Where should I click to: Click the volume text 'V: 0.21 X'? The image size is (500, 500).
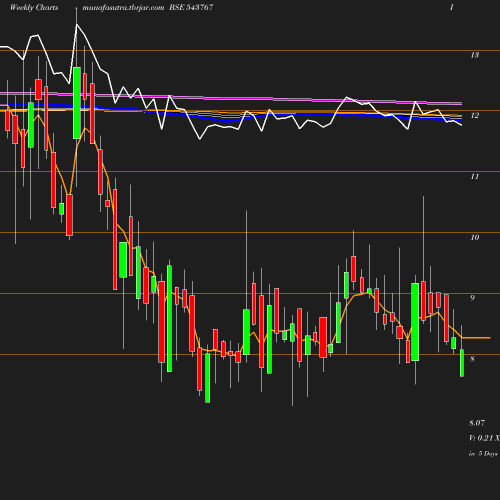[484, 438]
